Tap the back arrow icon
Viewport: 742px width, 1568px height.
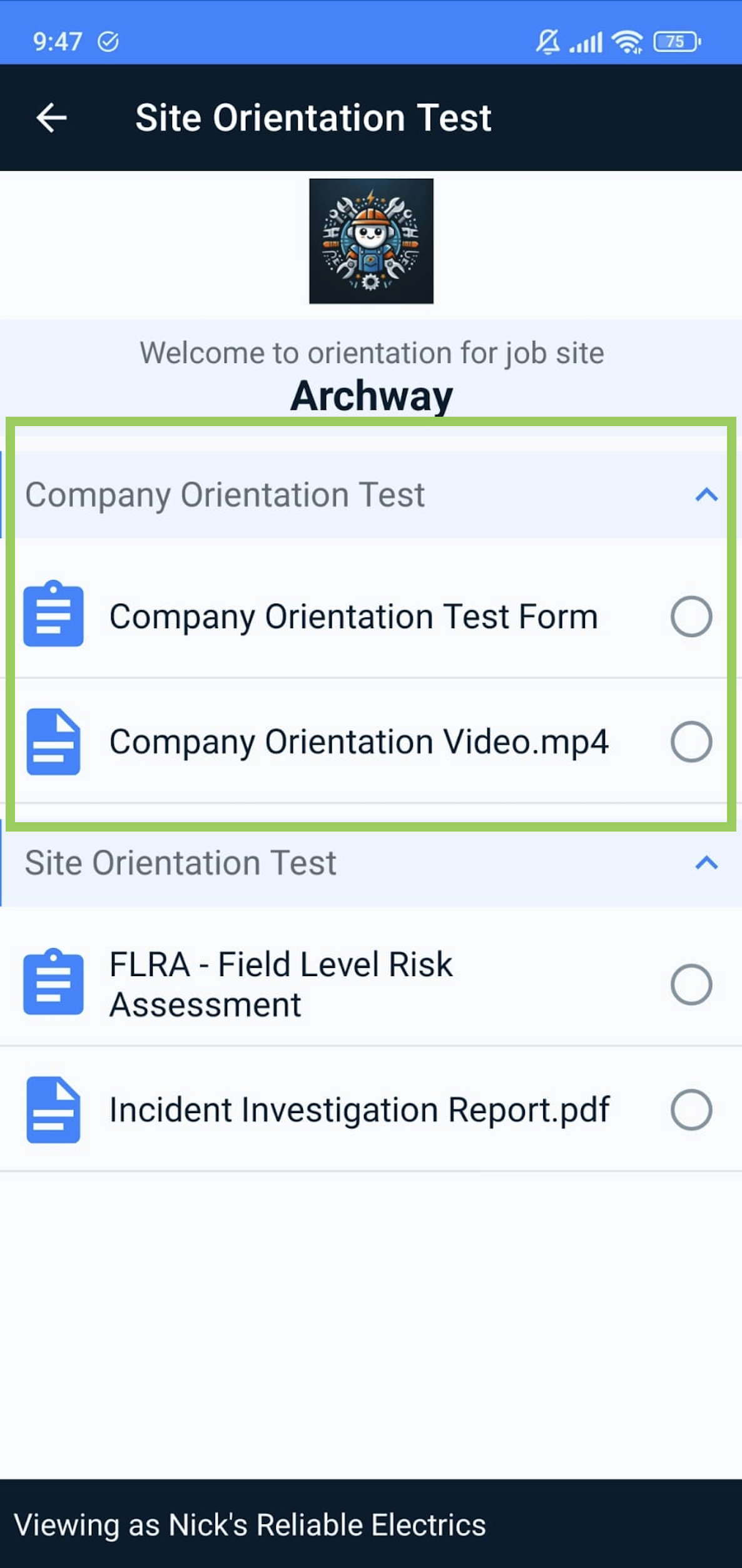pos(51,118)
